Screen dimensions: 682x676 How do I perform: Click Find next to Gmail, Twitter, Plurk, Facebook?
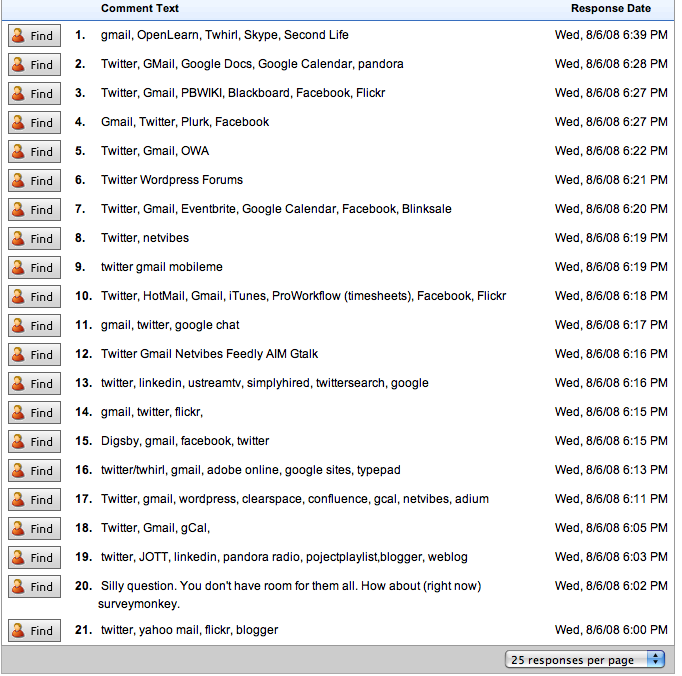point(34,122)
